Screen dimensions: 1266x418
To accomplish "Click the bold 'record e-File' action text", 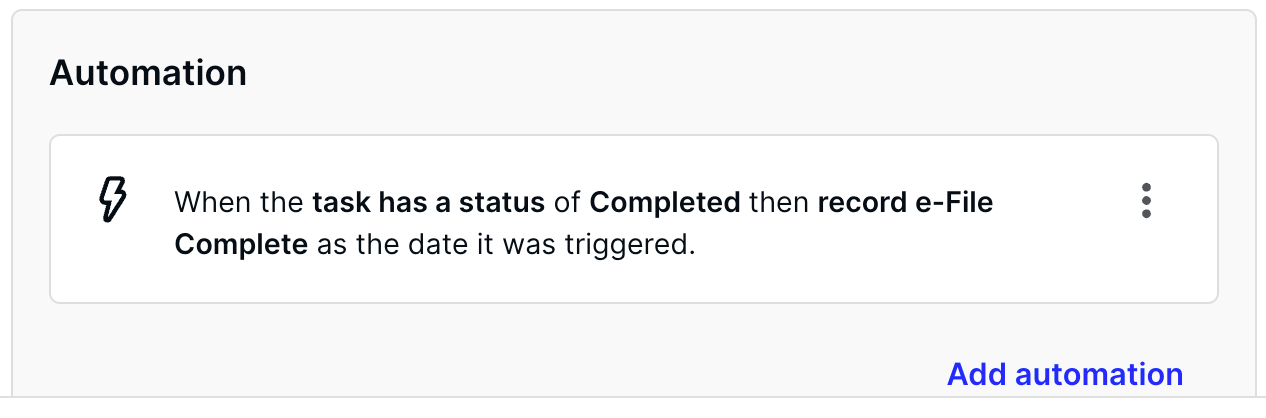I will [x=905, y=203].
